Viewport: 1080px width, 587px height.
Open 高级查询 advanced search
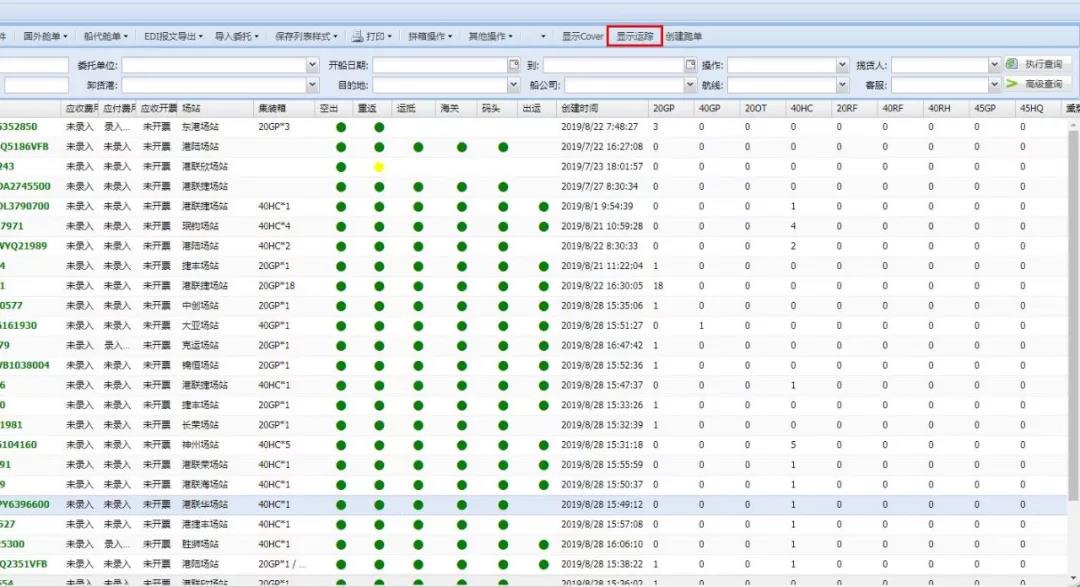[x=1037, y=84]
